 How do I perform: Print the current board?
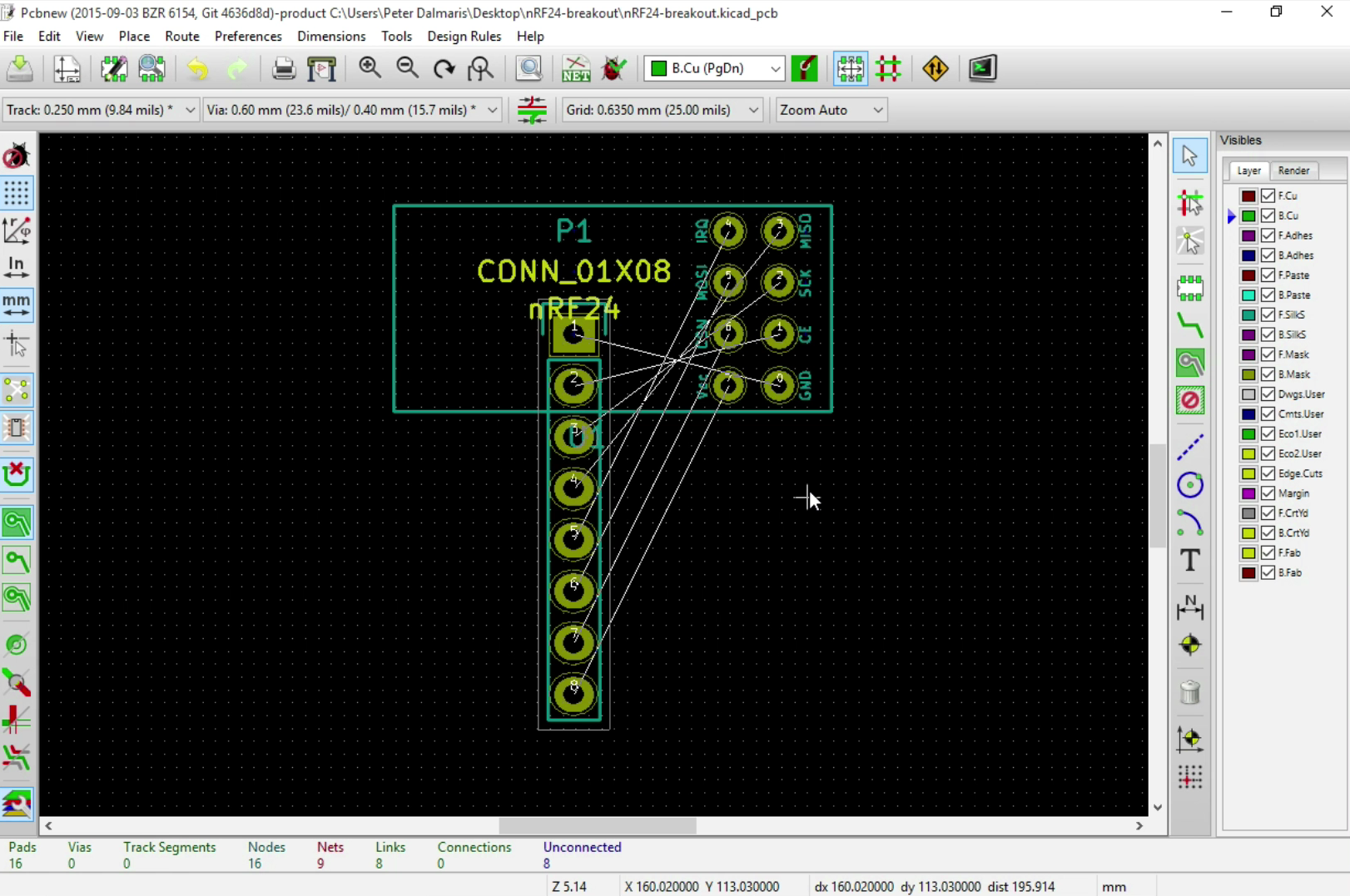point(284,68)
